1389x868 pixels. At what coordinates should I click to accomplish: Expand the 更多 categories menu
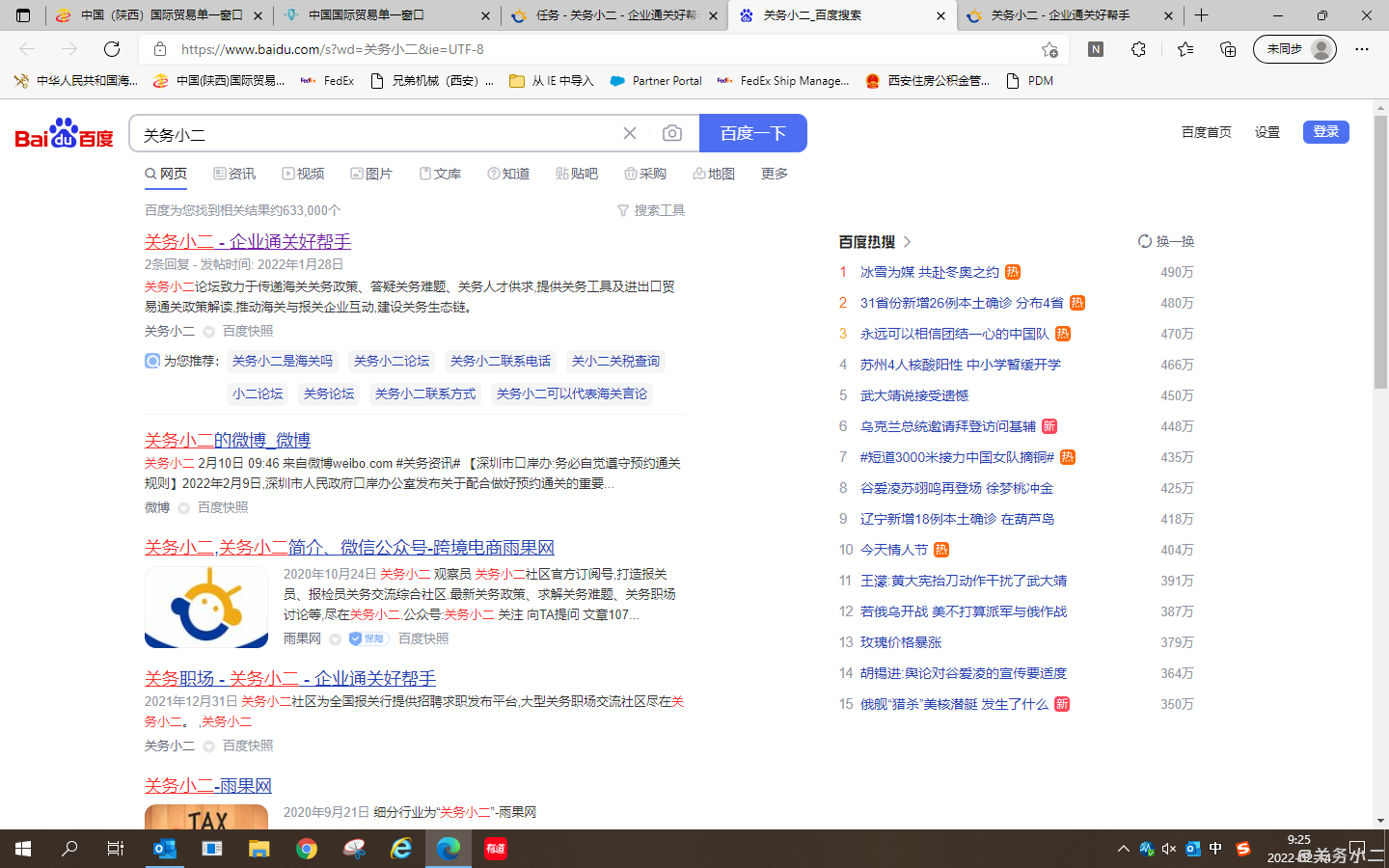tap(775, 174)
